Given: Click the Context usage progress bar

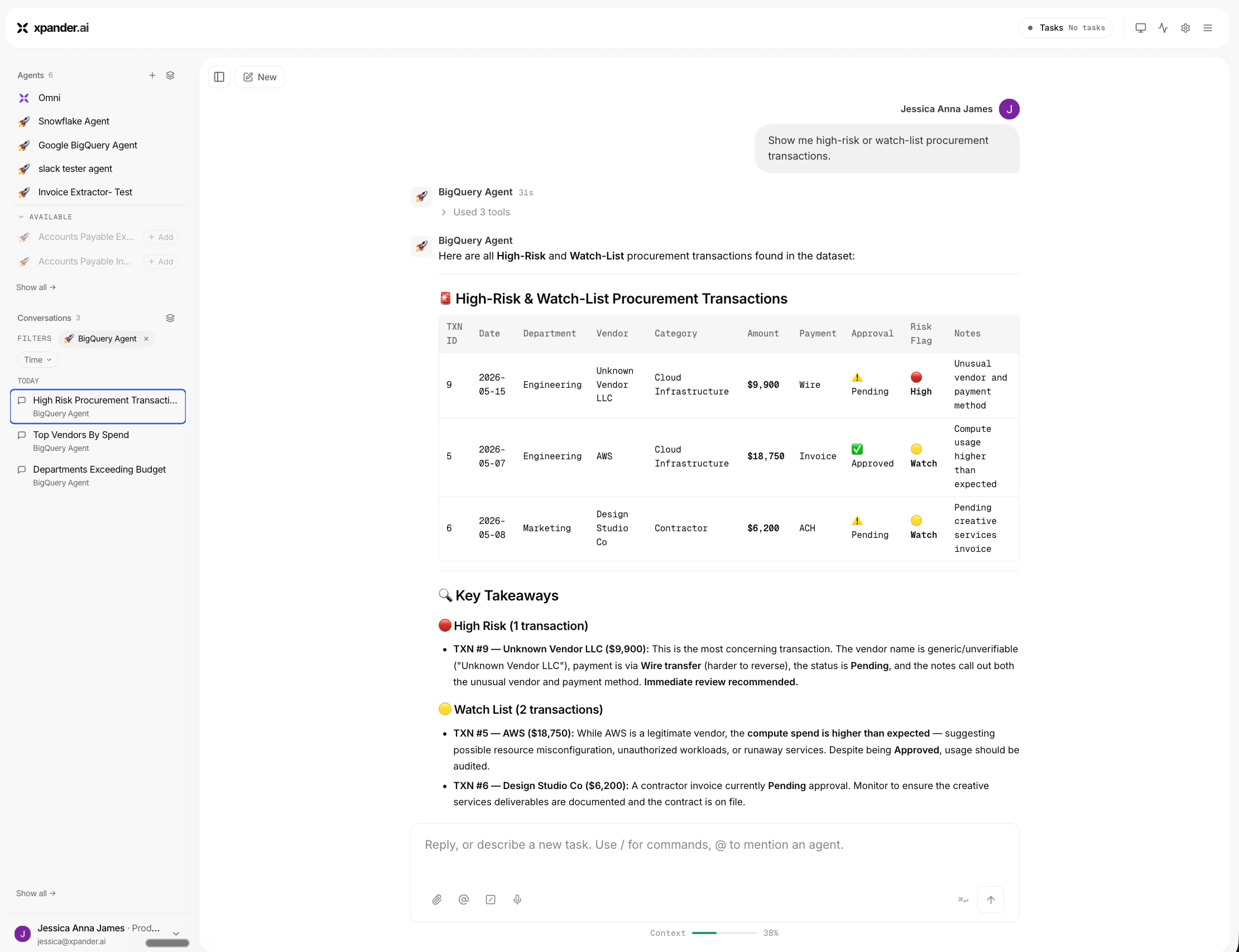Looking at the screenshot, I should 724,932.
